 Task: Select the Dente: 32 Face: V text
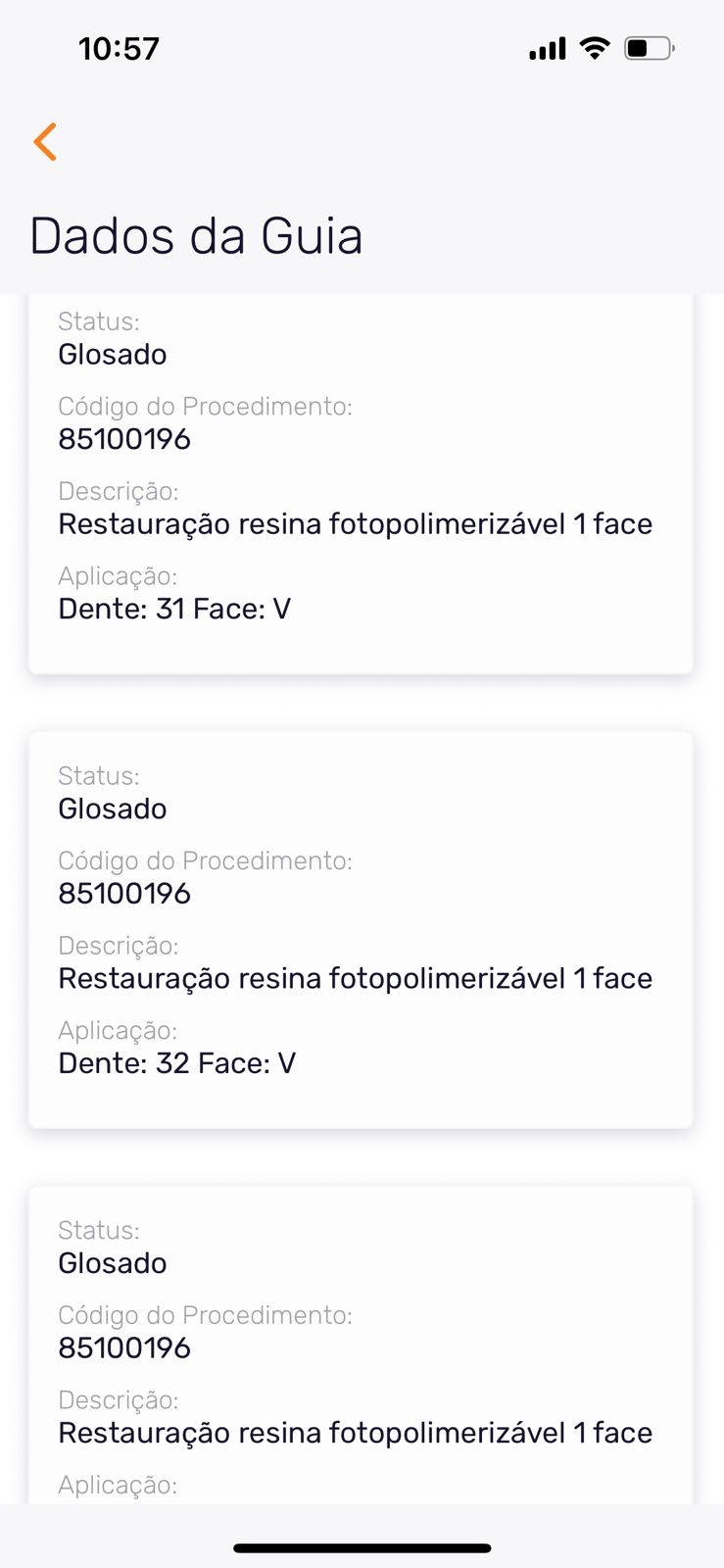[176, 1063]
